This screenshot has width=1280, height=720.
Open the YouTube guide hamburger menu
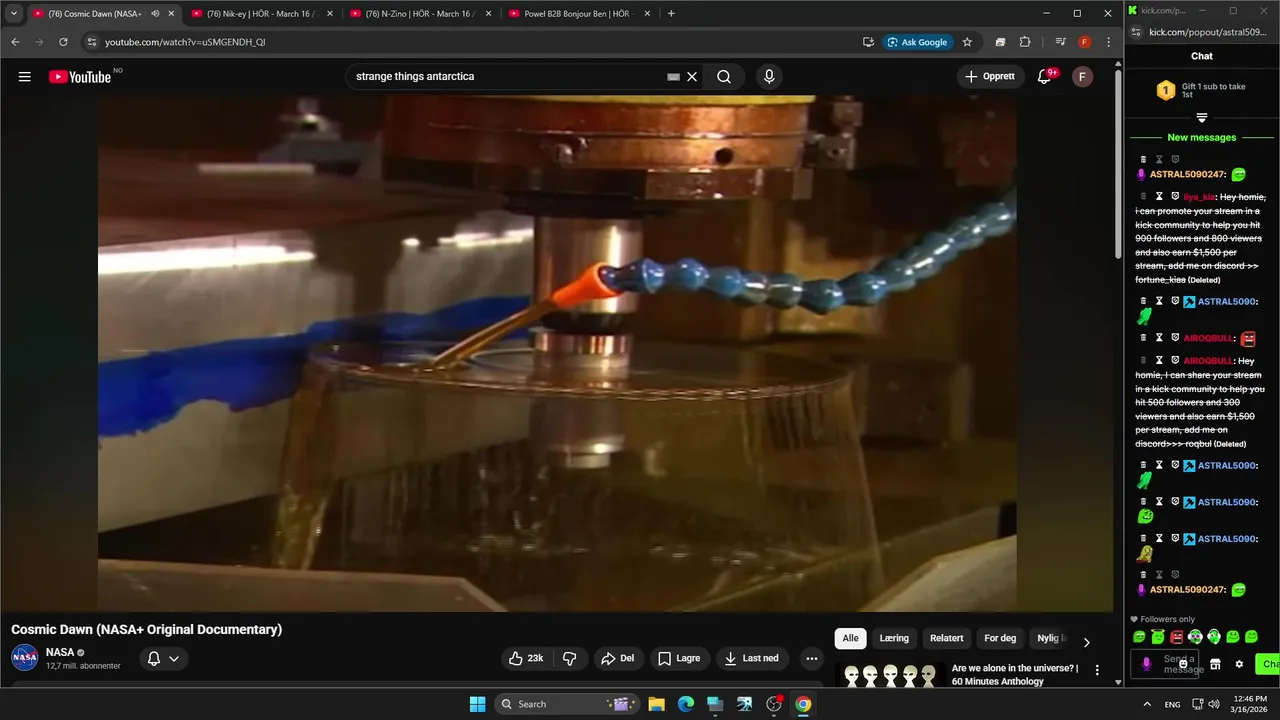pos(25,77)
